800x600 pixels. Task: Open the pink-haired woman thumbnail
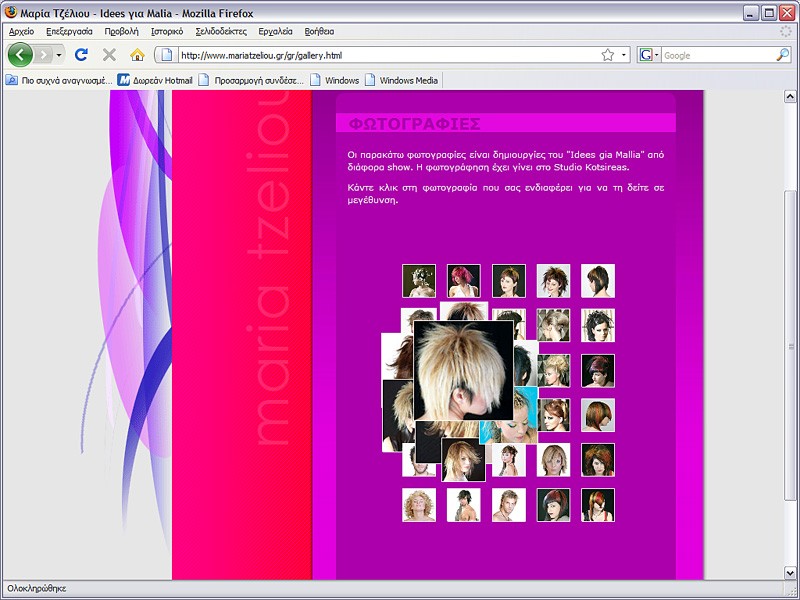(x=463, y=281)
